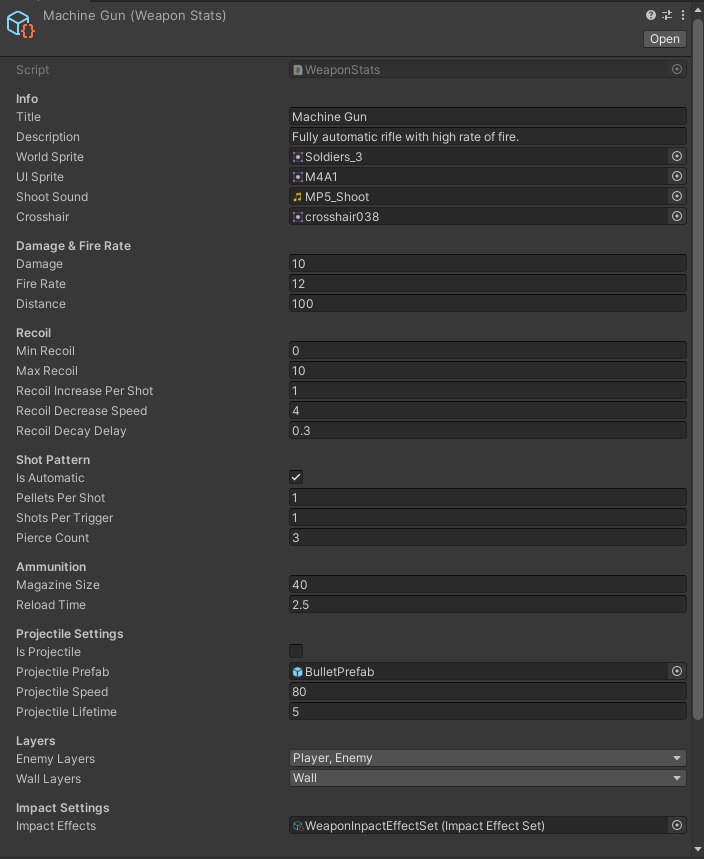Click object picker for Projectile Prefab

(677, 672)
